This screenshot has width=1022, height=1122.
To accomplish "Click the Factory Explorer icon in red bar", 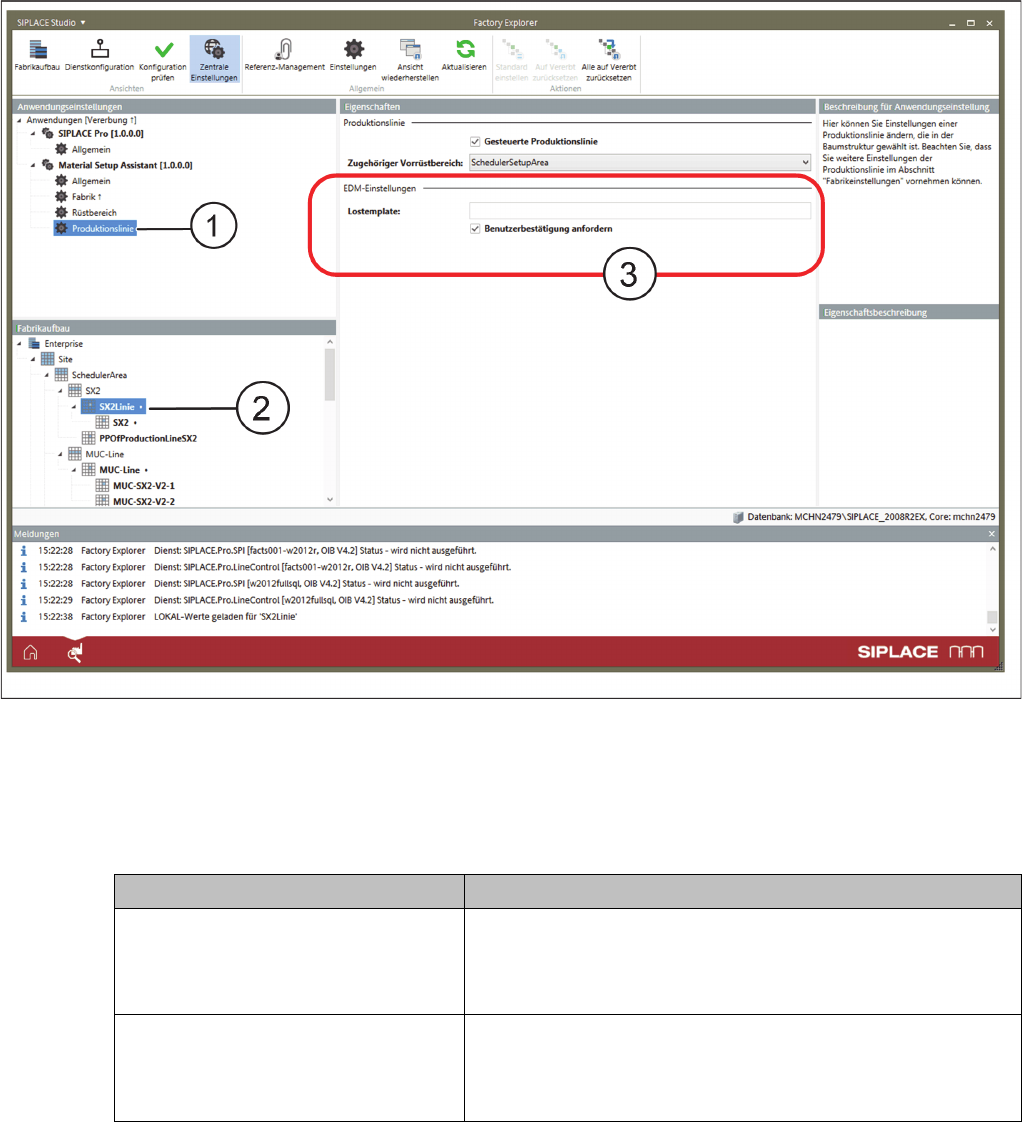I will (x=74, y=653).
